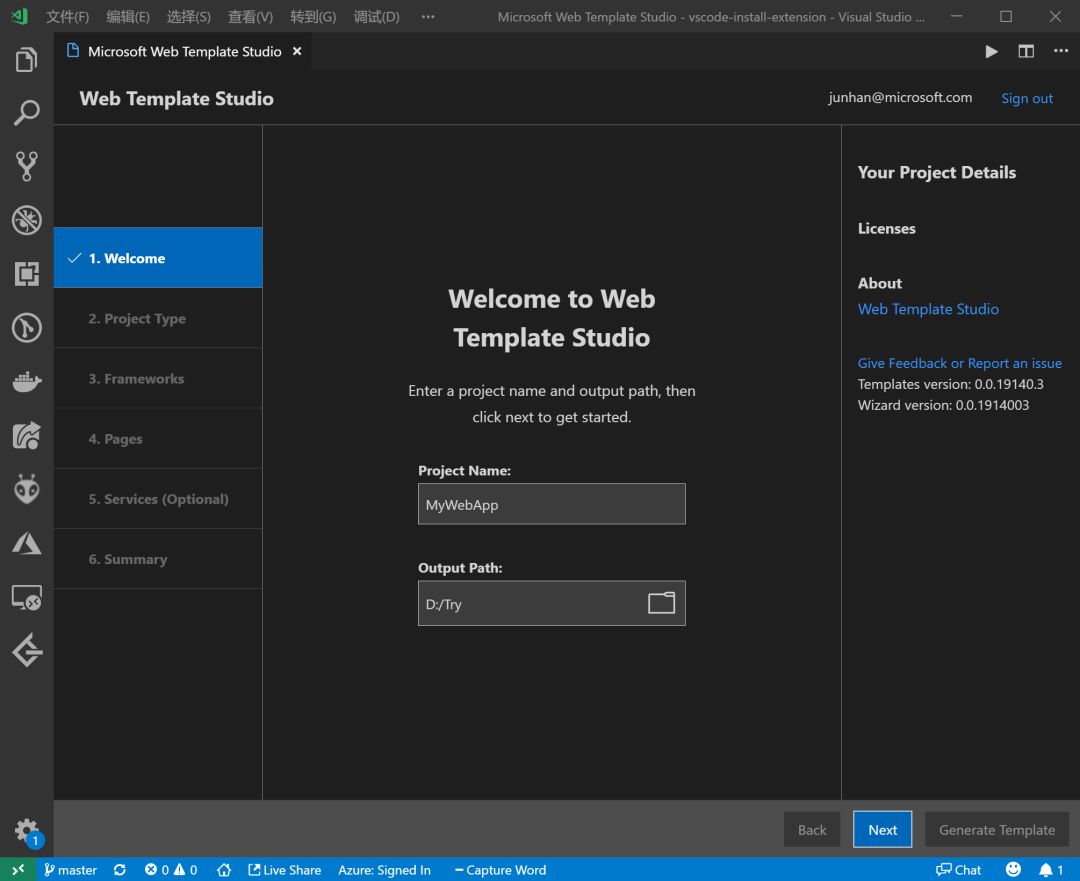This screenshot has height=881, width=1080.
Task: Open the Docker whale icon
Action: pos(26,381)
